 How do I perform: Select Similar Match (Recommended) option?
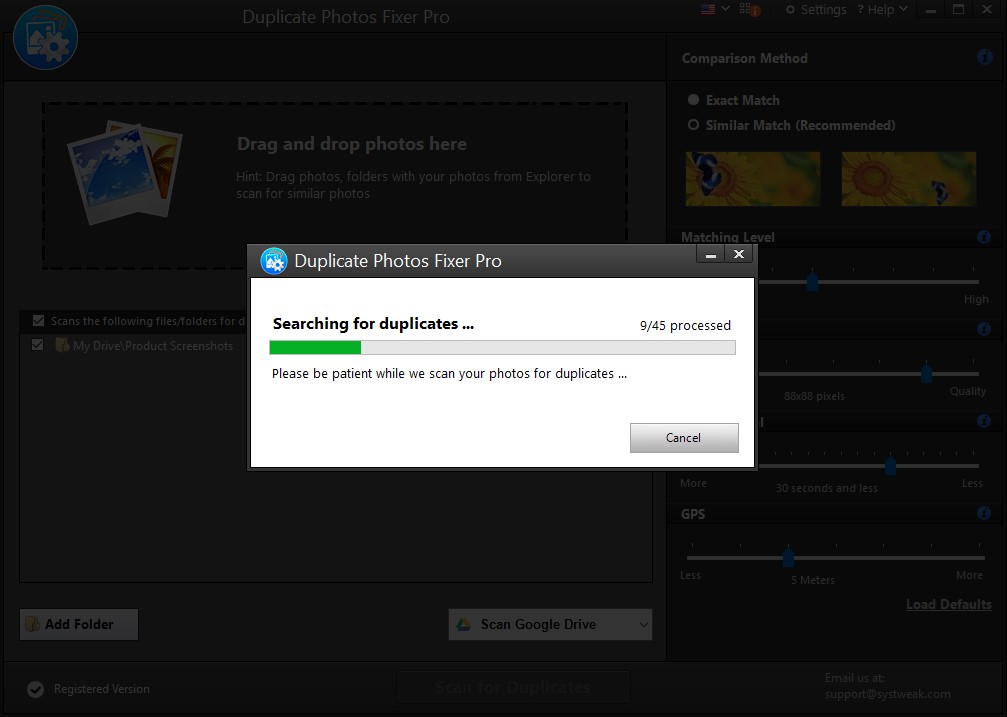coord(694,125)
